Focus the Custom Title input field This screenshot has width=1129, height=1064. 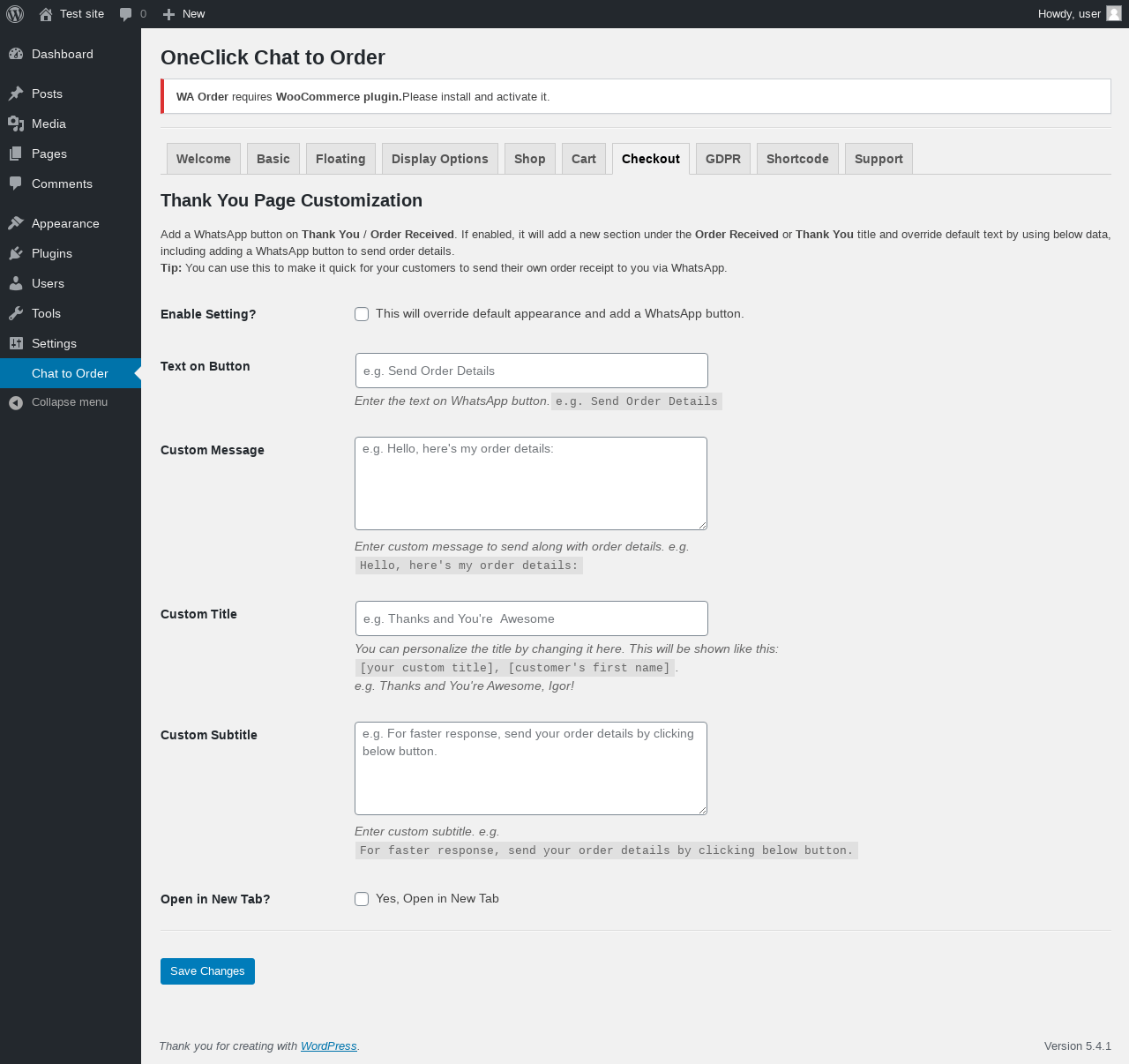[532, 618]
